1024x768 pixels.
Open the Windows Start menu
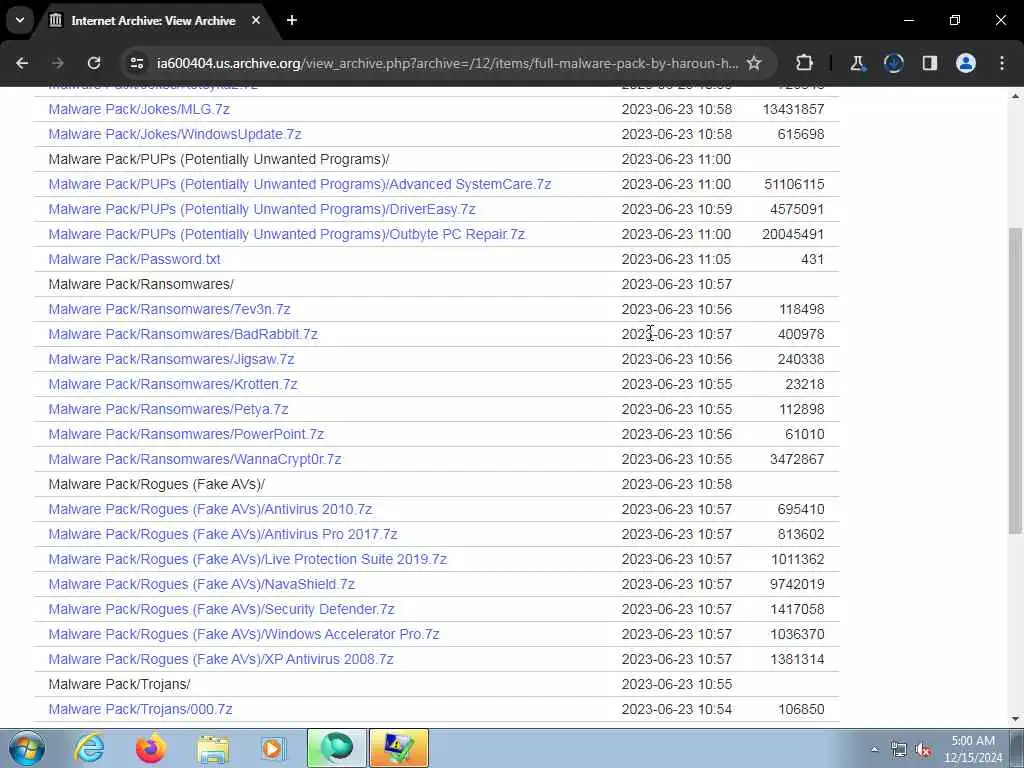(27, 748)
